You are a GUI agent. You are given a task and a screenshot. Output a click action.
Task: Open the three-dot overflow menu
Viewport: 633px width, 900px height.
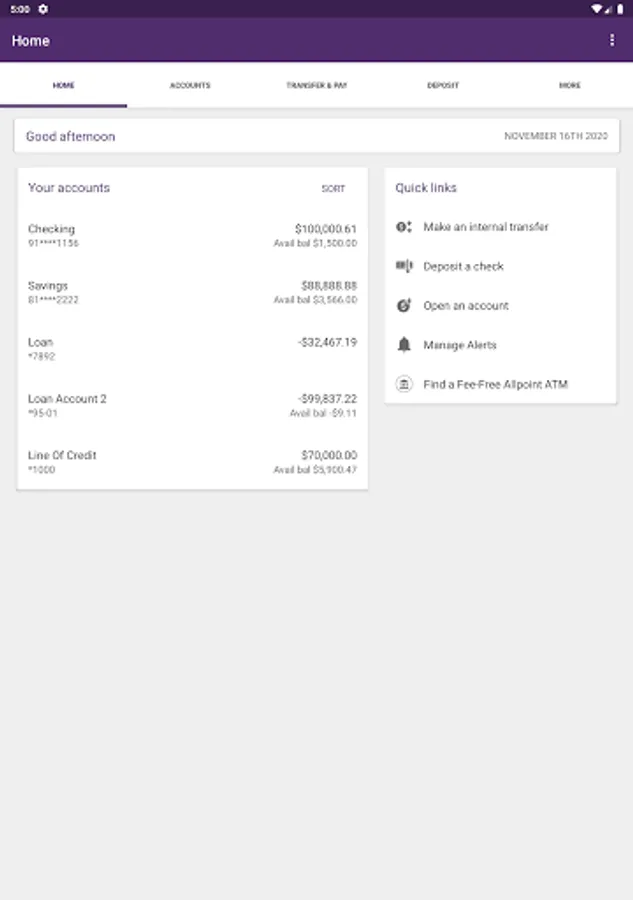tap(612, 40)
